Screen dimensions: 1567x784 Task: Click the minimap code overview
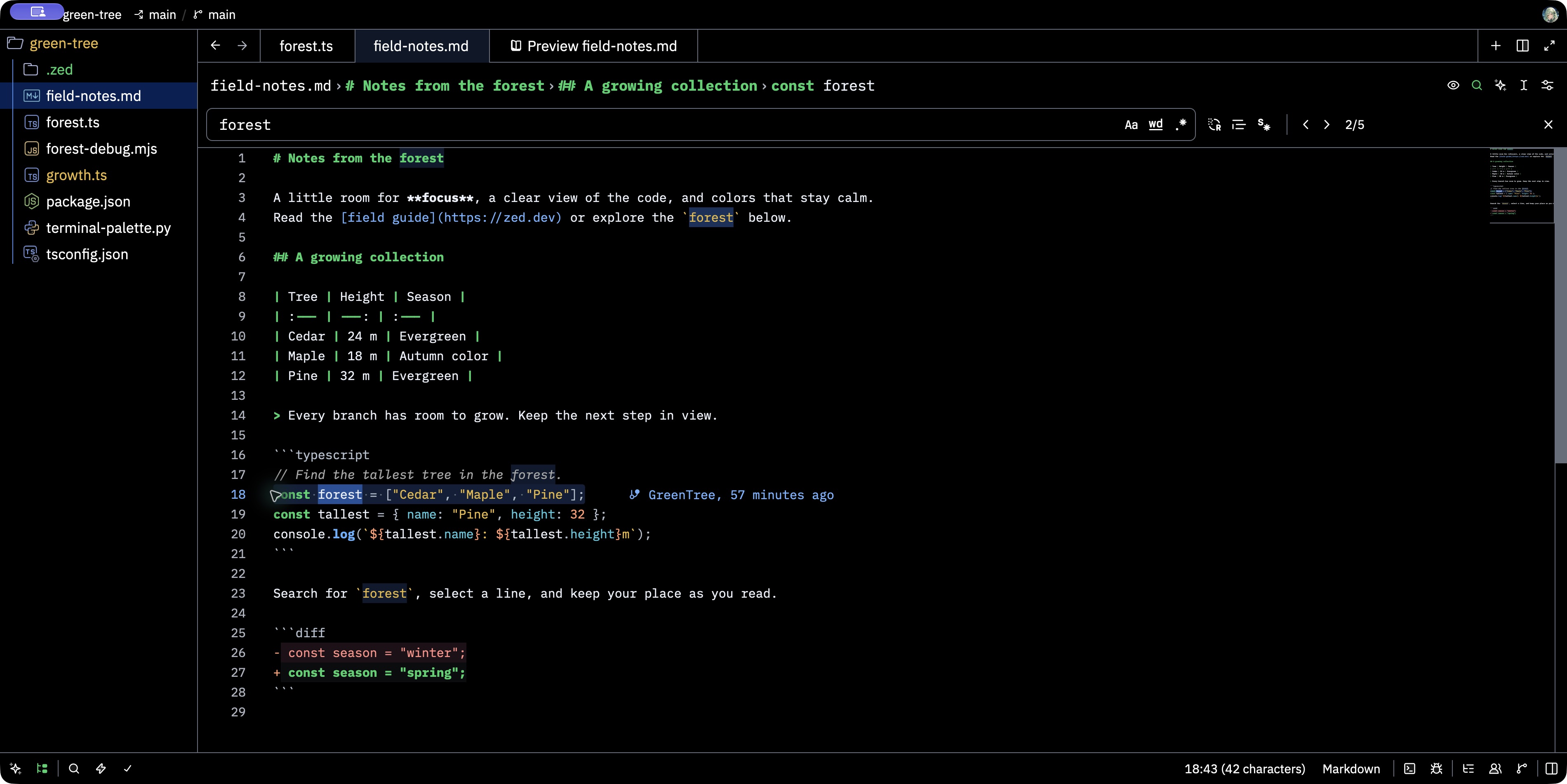point(1521,185)
